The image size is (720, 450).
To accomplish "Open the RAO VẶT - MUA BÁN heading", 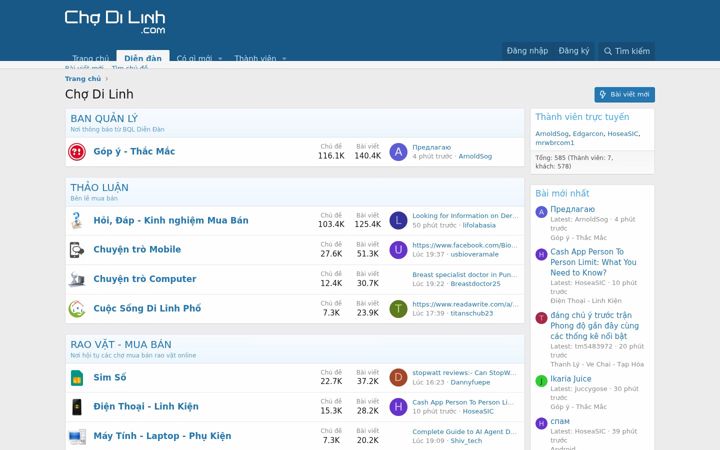I will [x=121, y=344].
